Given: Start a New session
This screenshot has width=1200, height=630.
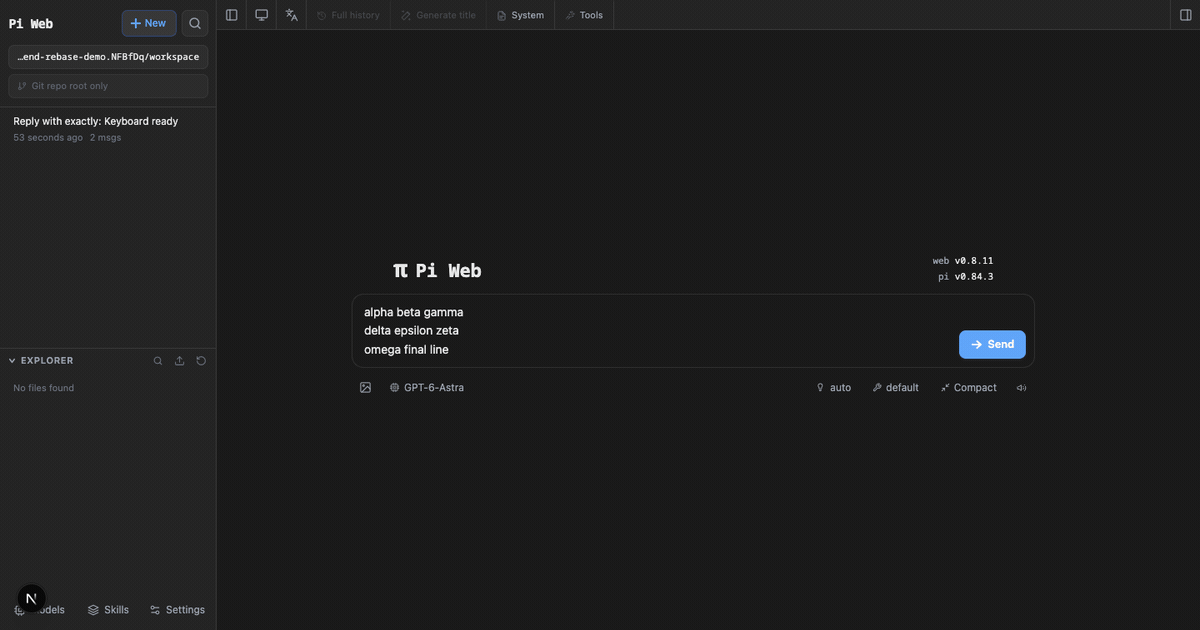Looking at the screenshot, I should click(149, 23).
